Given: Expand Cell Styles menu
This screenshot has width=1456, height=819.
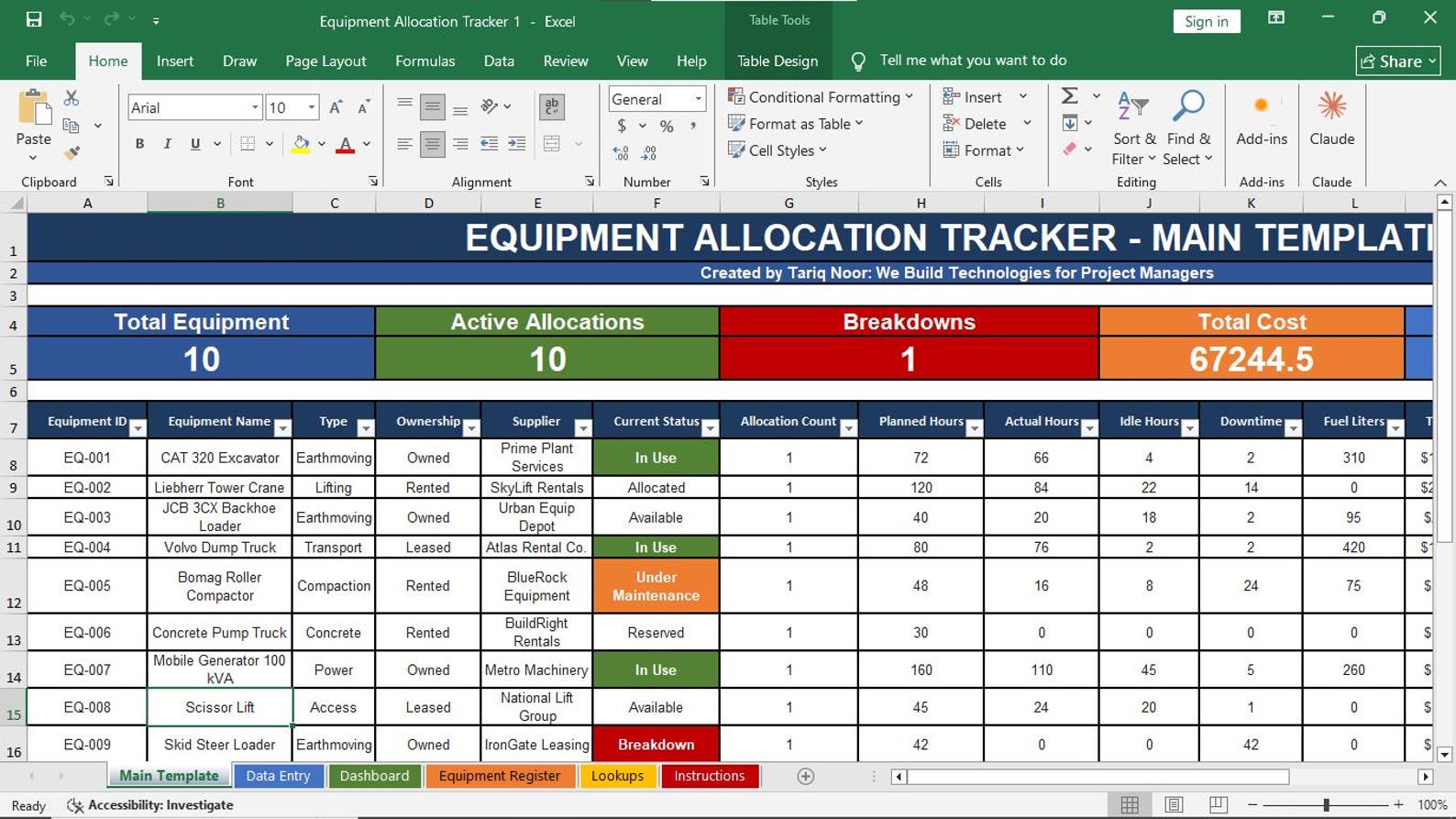Looking at the screenshot, I should pos(778,150).
